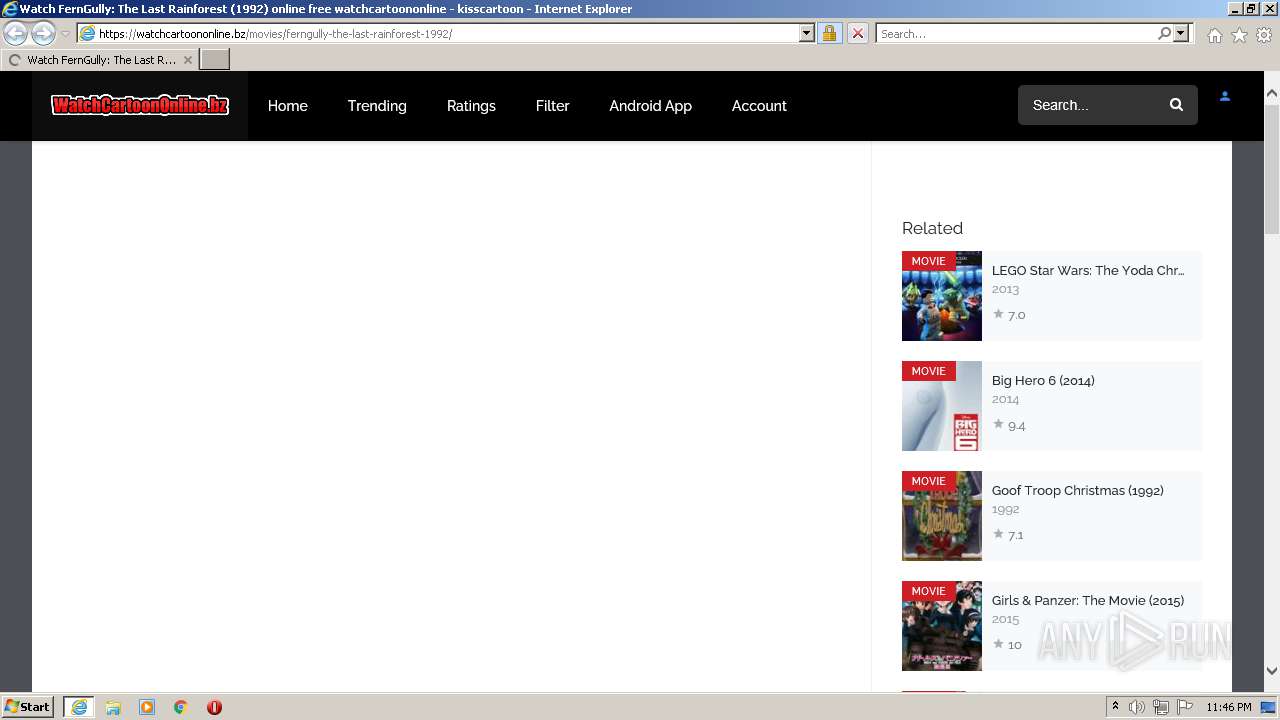
Task: Open a new blank tab
Action: (x=215, y=60)
